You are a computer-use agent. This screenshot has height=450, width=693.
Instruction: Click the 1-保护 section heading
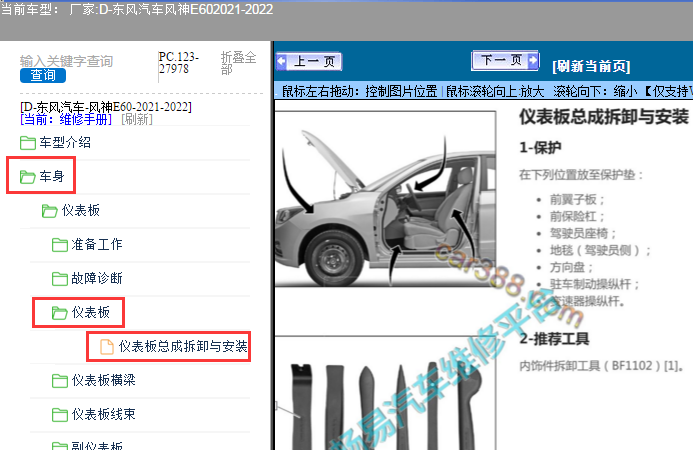(x=540, y=147)
